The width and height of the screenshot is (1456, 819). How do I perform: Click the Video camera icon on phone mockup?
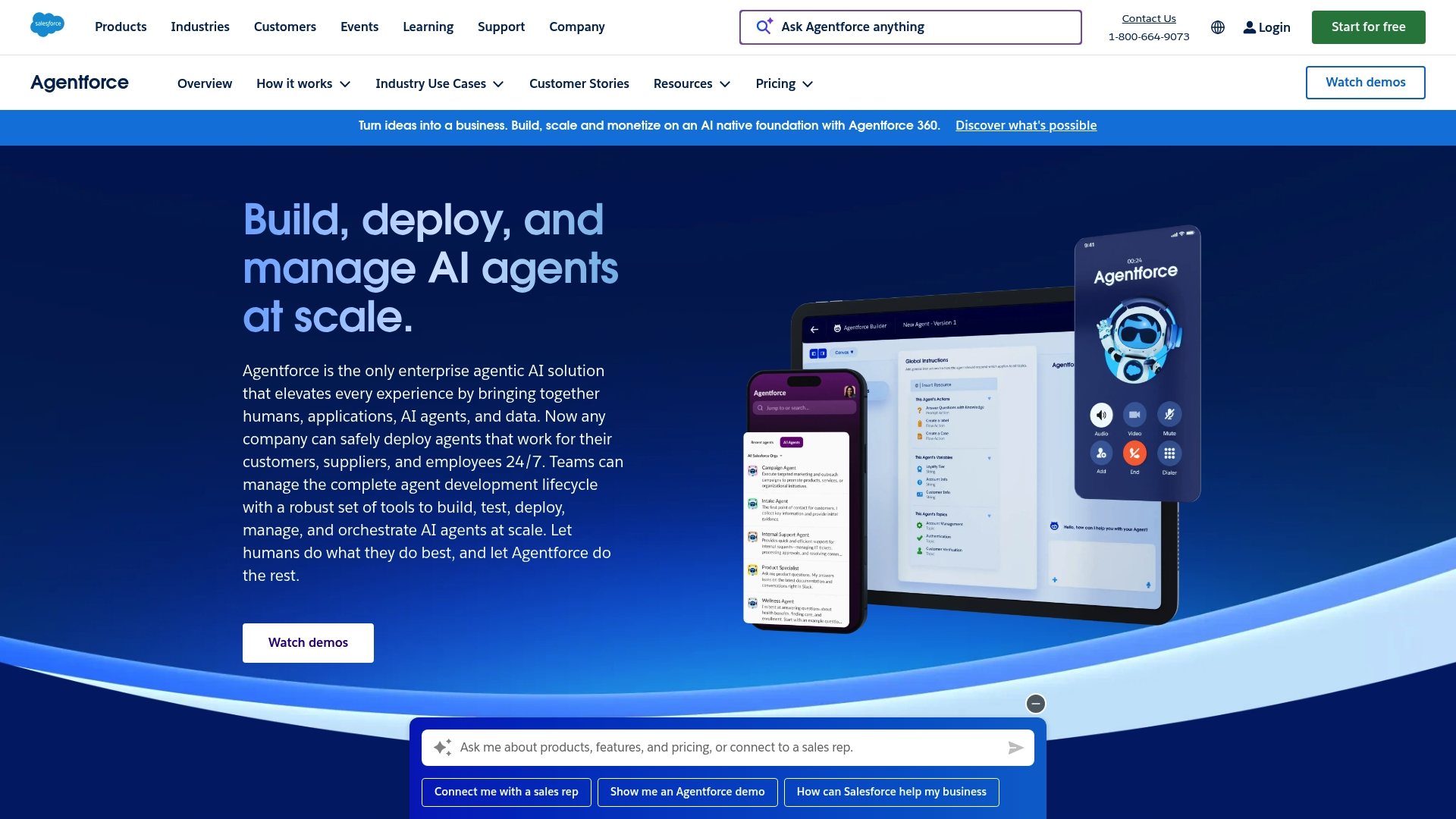[1134, 415]
